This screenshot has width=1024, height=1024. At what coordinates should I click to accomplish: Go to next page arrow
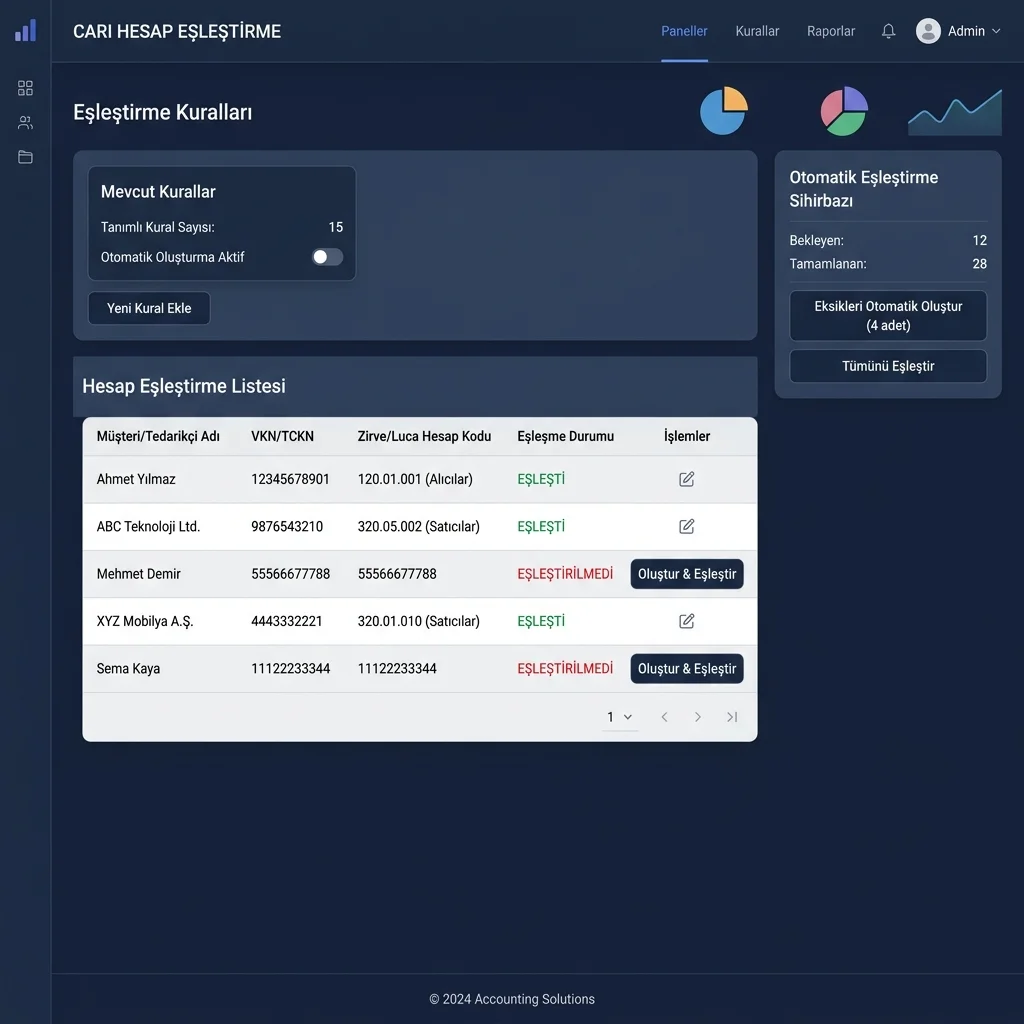[697, 717]
